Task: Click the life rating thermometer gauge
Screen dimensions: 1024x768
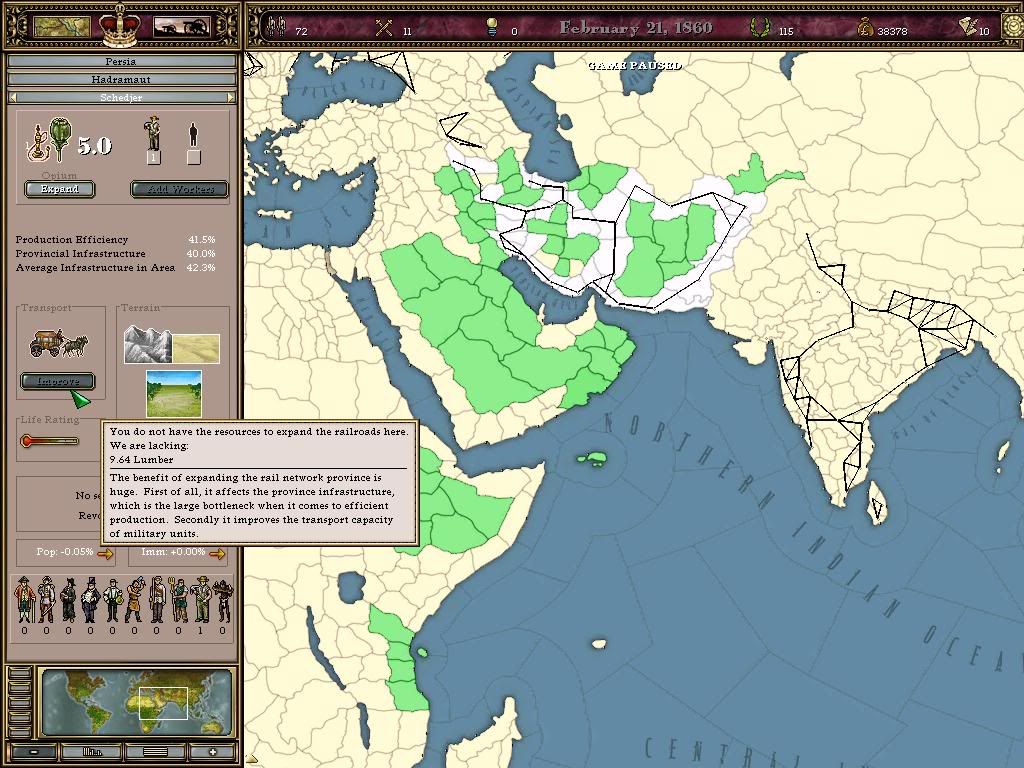Action: pos(50,441)
